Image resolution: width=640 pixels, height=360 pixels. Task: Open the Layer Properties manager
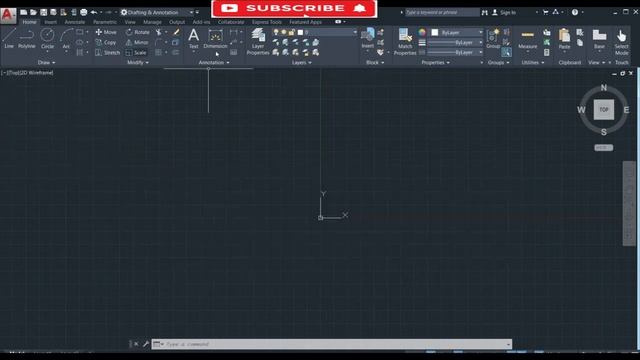pyautogui.click(x=258, y=41)
